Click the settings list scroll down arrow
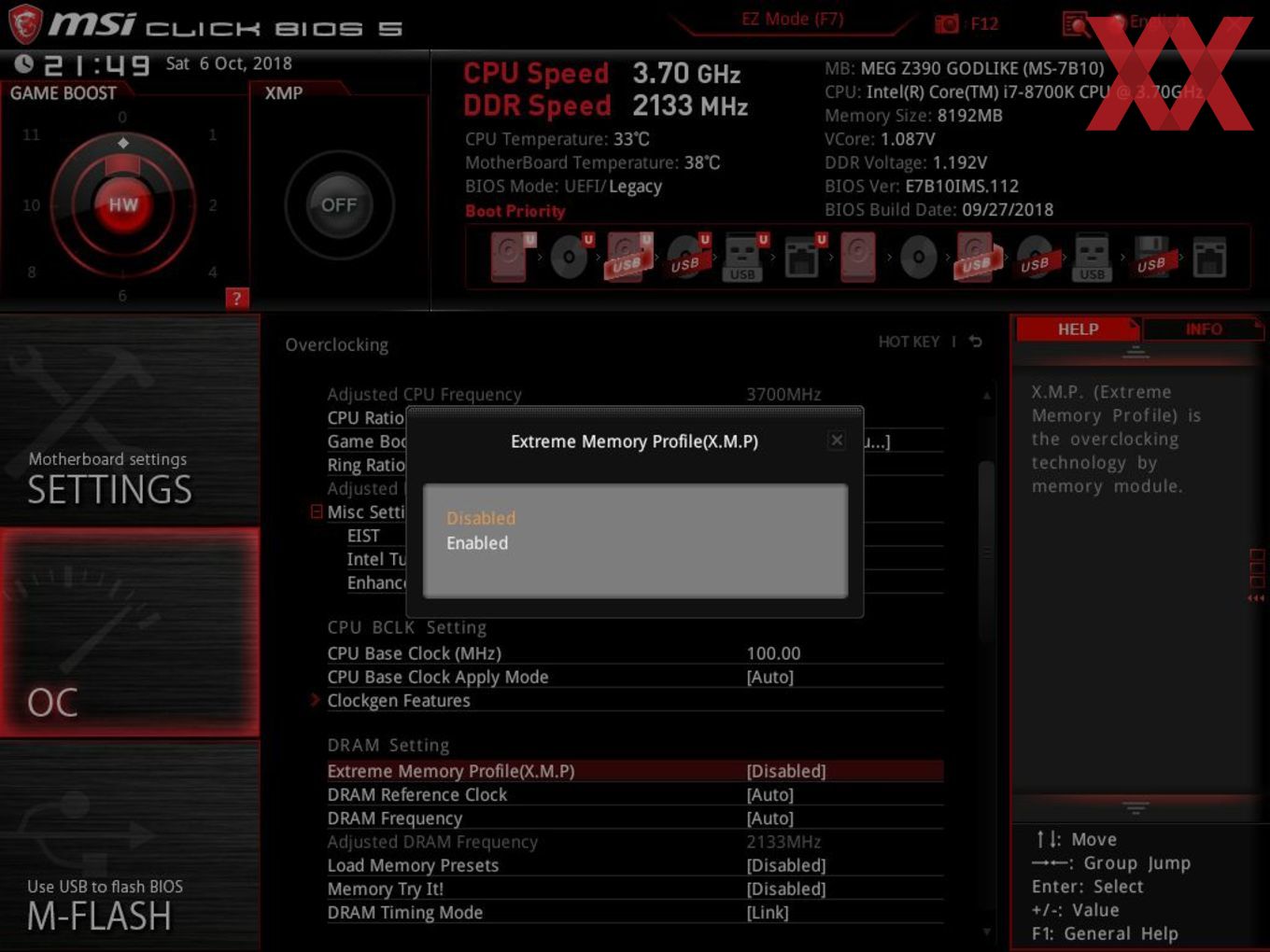Viewport: 1270px width, 952px height. pos(986,931)
